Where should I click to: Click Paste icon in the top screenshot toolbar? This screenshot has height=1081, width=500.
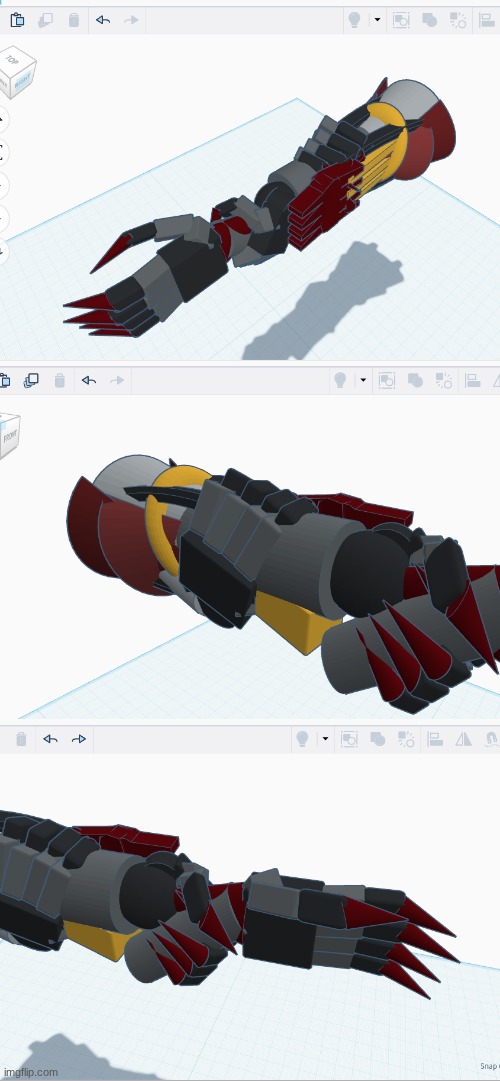(17, 20)
